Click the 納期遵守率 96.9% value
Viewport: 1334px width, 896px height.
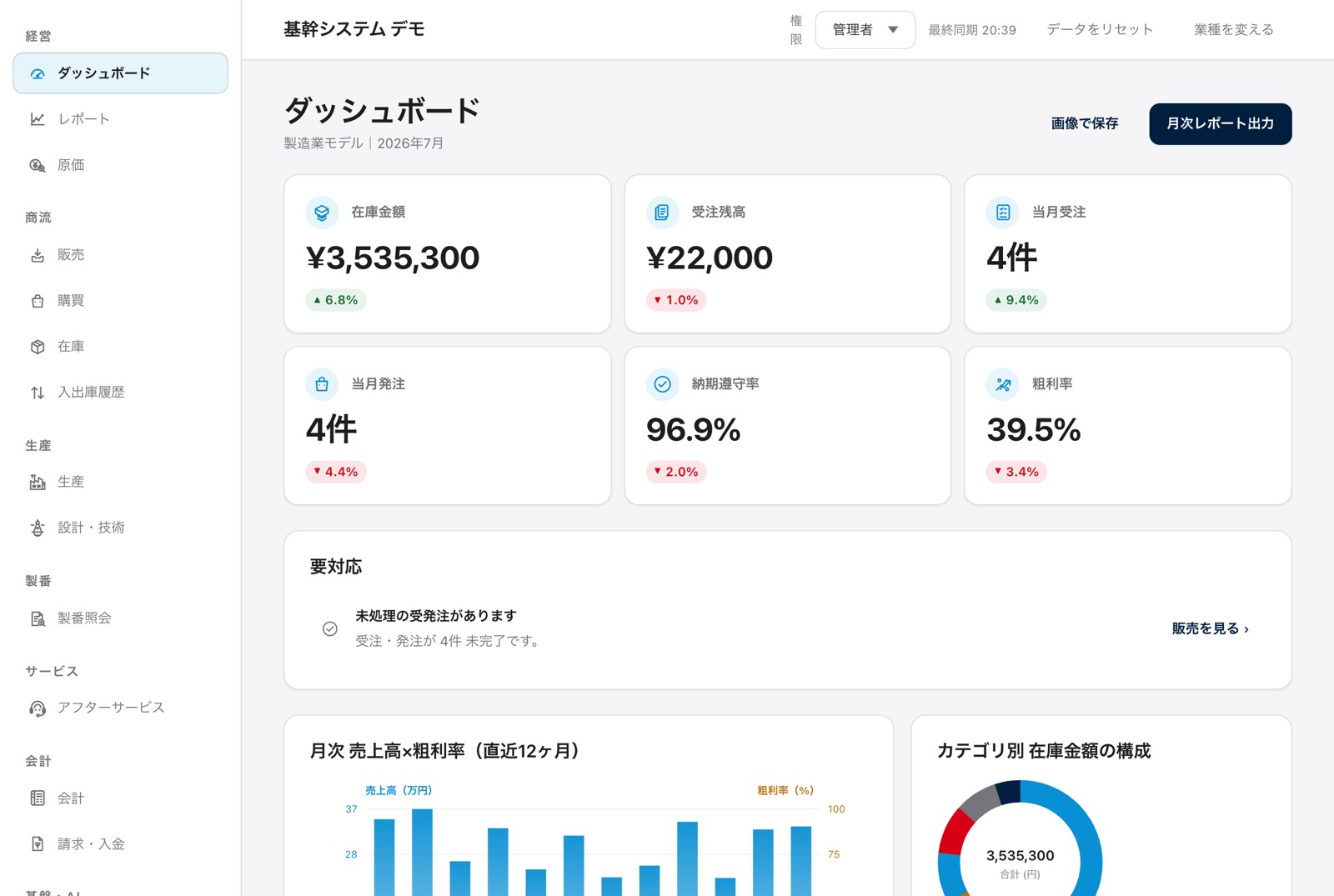pos(694,430)
